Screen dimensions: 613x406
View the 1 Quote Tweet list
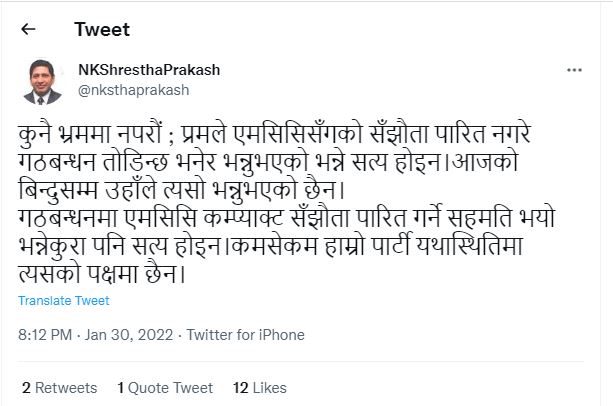click(165, 387)
